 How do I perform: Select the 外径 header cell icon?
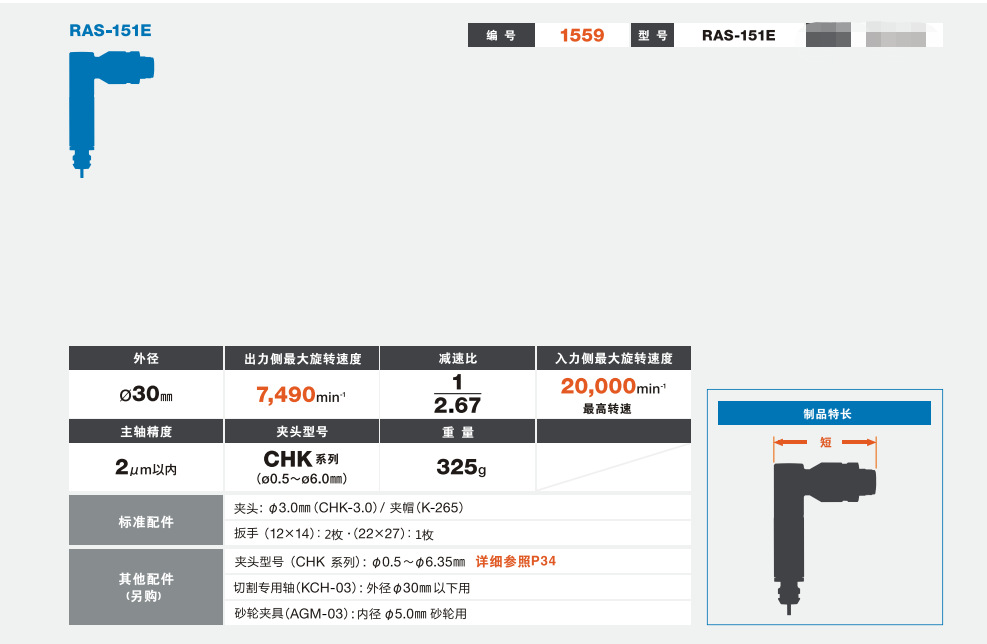[x=145, y=357]
